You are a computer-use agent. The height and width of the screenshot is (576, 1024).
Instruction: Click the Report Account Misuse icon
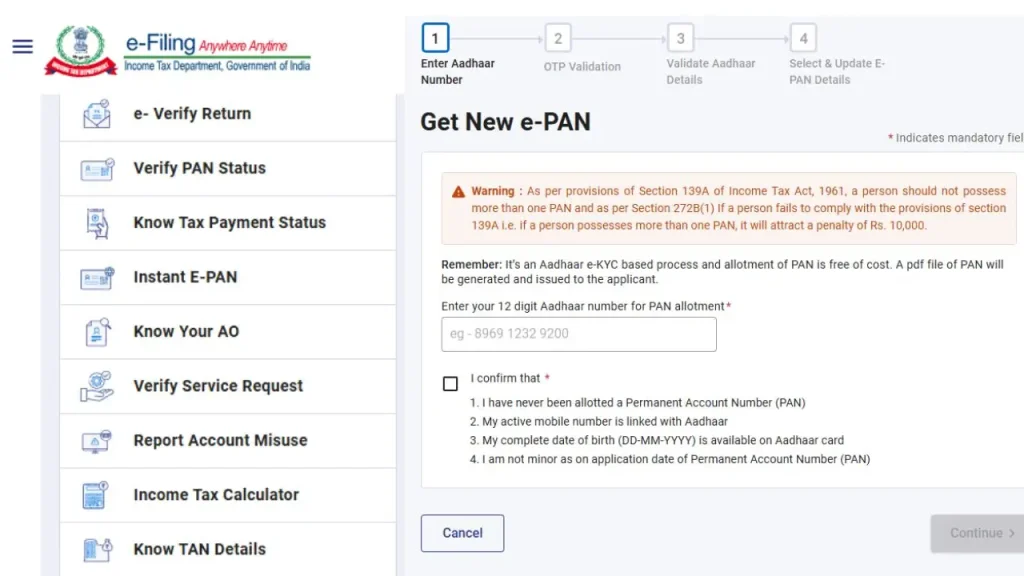coord(95,440)
